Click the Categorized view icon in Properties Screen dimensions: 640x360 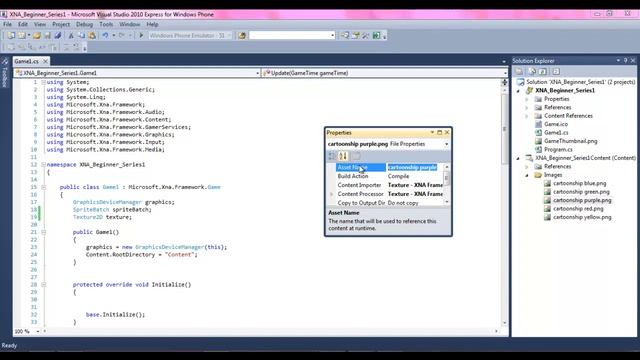(332, 156)
